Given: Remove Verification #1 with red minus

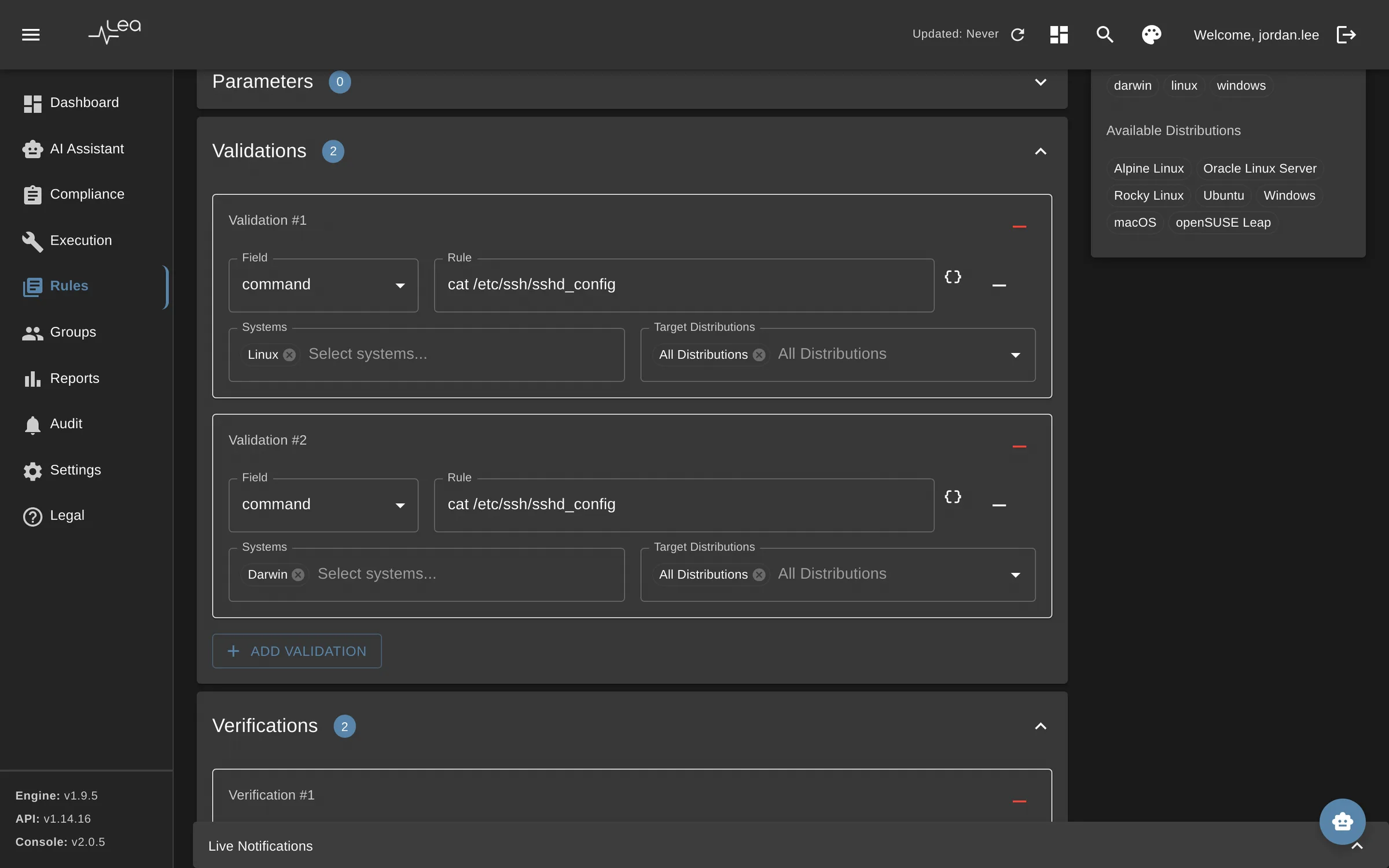Looking at the screenshot, I should [x=1019, y=801].
